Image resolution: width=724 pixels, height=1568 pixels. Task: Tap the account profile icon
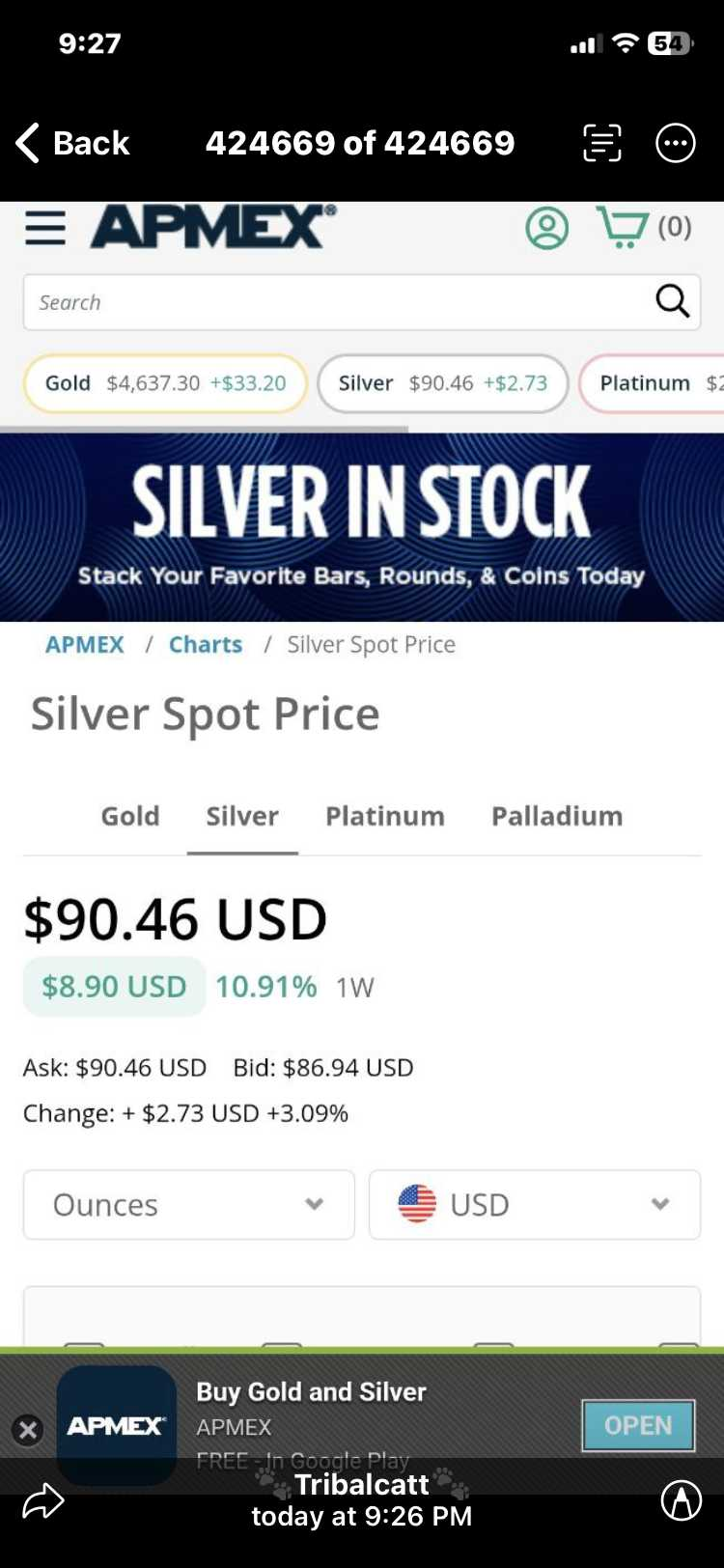pos(546,229)
